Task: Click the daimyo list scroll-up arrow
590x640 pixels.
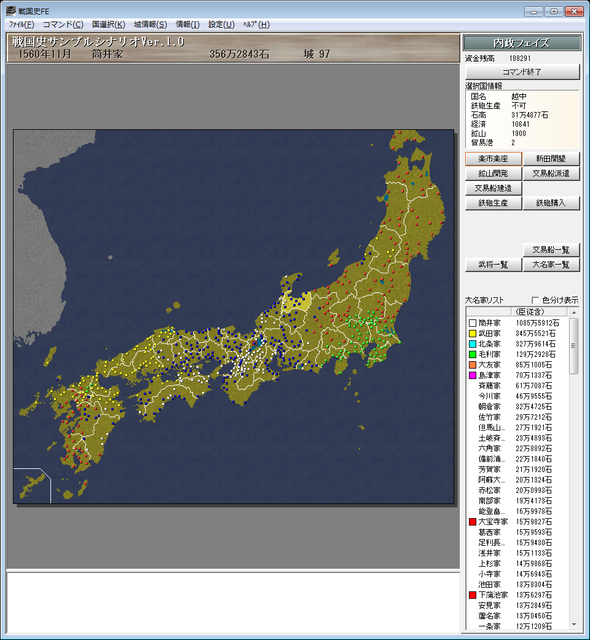Action: [x=574, y=312]
